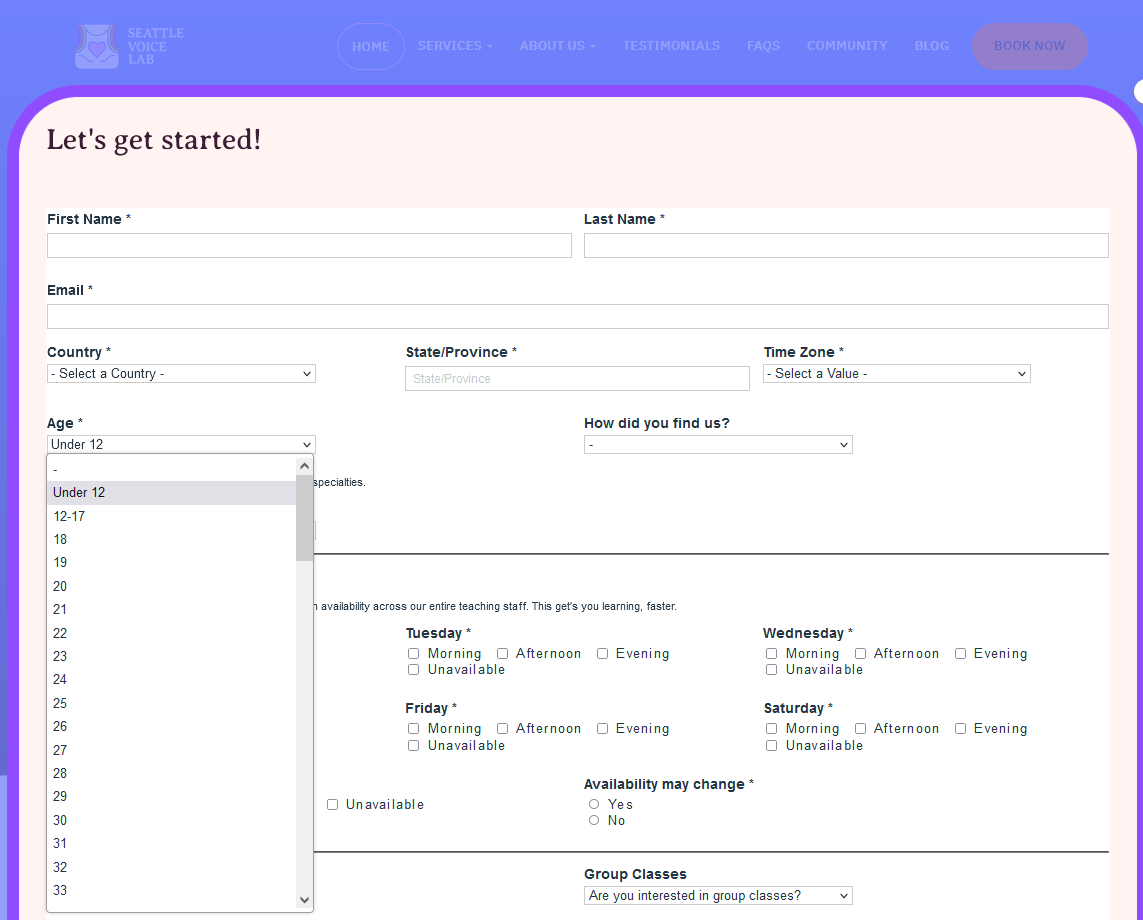Click the Age list scrollbar thumb
The image size is (1143, 920).
click(x=305, y=518)
